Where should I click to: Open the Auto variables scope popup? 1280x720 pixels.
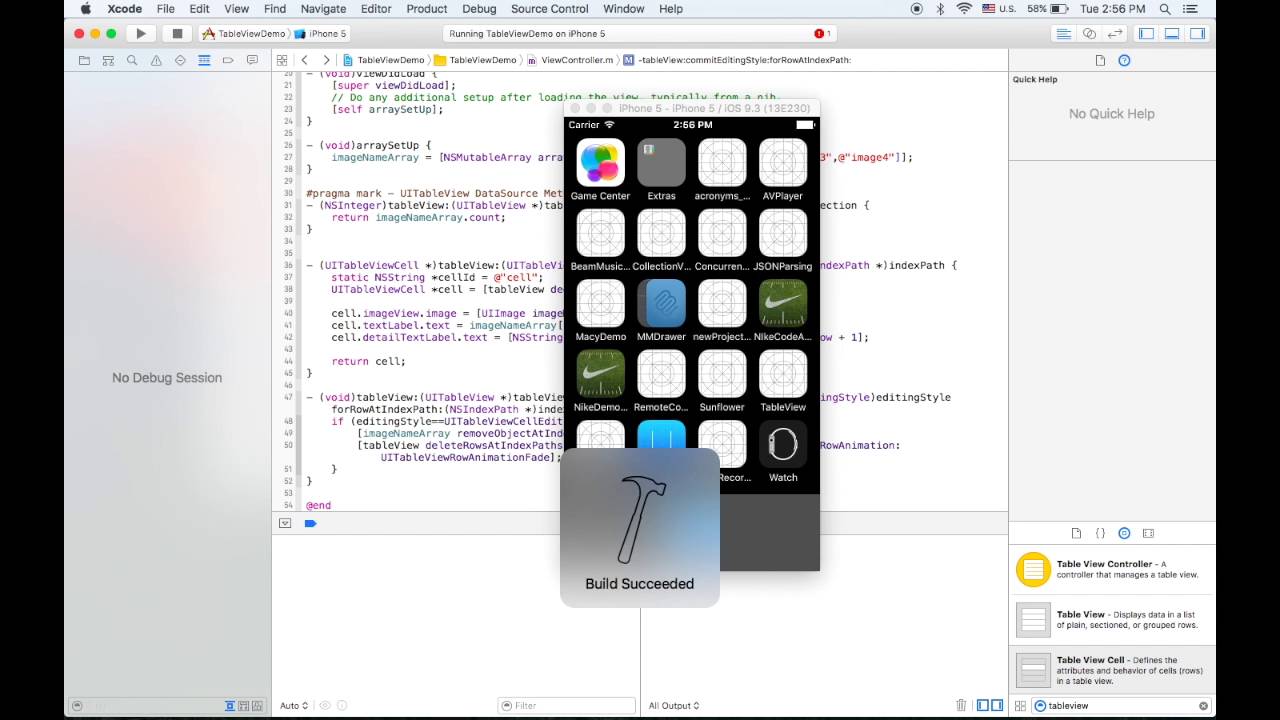pyautogui.click(x=294, y=705)
